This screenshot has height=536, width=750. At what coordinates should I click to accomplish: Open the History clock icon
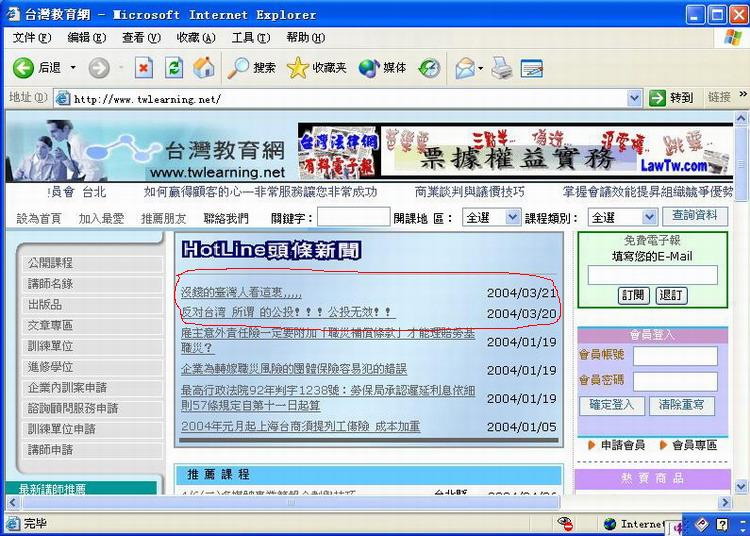(429, 68)
